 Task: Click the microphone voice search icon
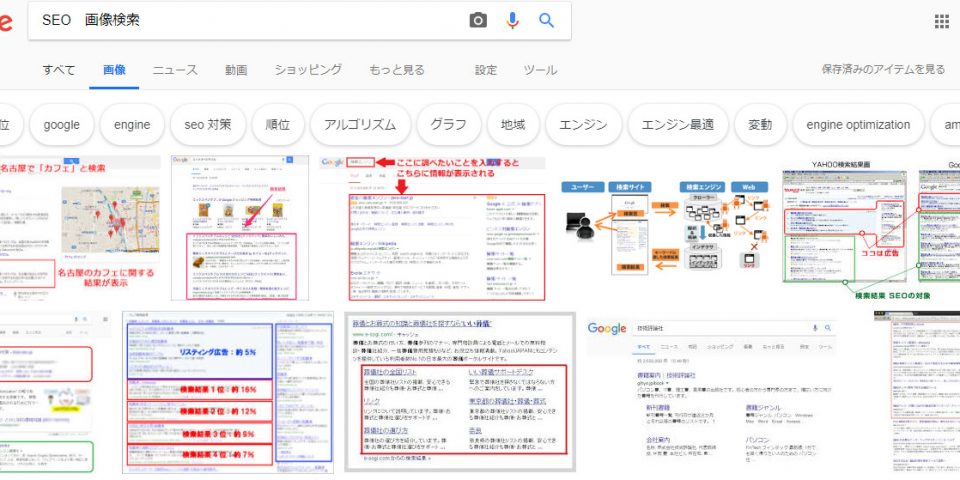pos(512,20)
